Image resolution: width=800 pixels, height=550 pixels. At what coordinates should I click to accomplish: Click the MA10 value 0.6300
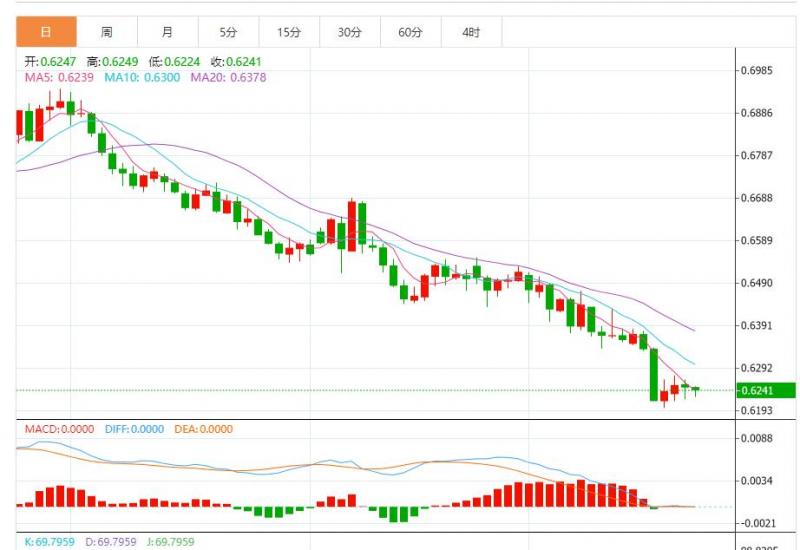pyautogui.click(x=162, y=78)
